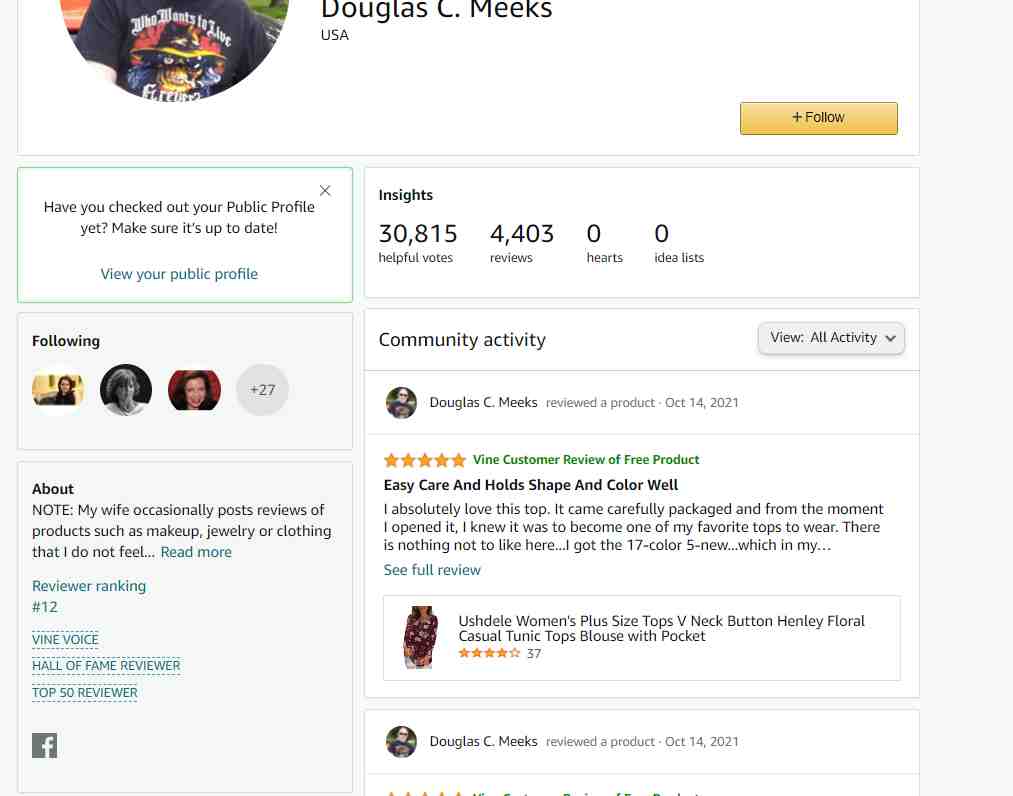Select the TOP 50 REVIEWER badge

click(85, 693)
